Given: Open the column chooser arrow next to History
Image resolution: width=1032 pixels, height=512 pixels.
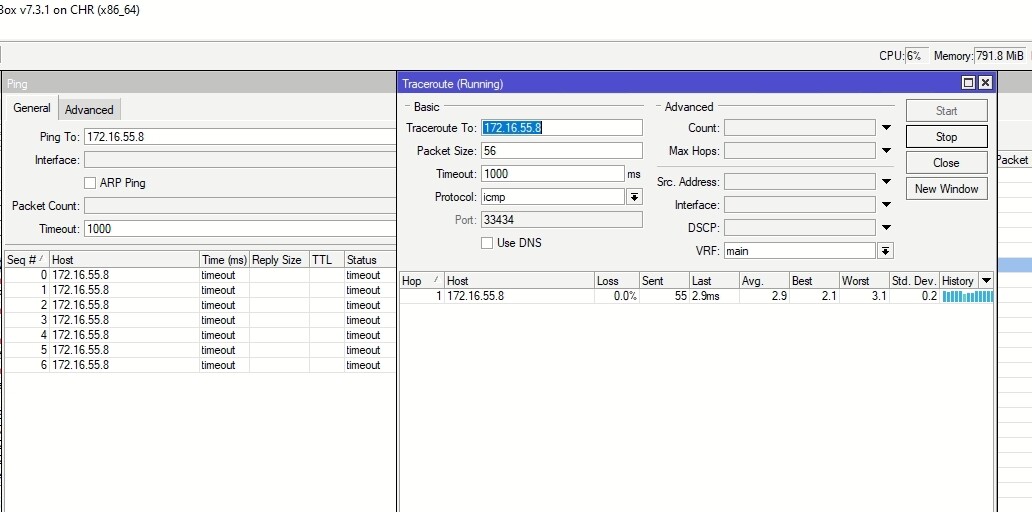Looking at the screenshot, I should tap(986, 281).
